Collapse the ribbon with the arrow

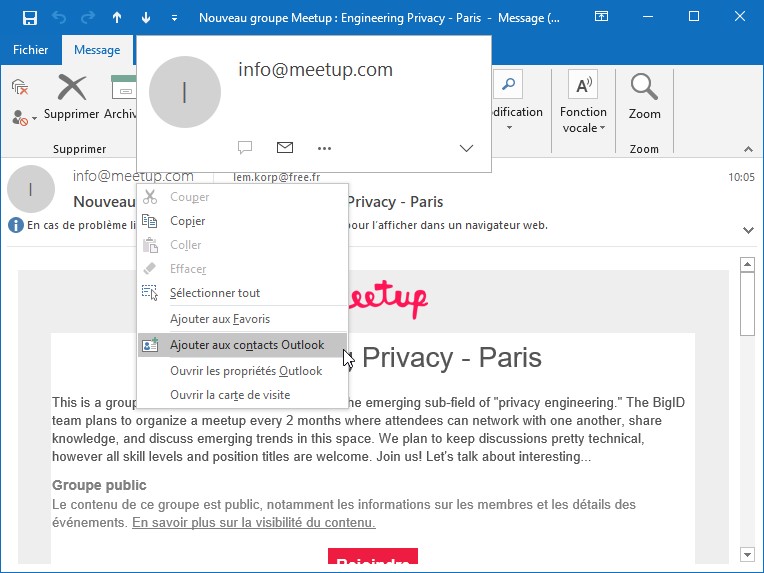point(748,149)
